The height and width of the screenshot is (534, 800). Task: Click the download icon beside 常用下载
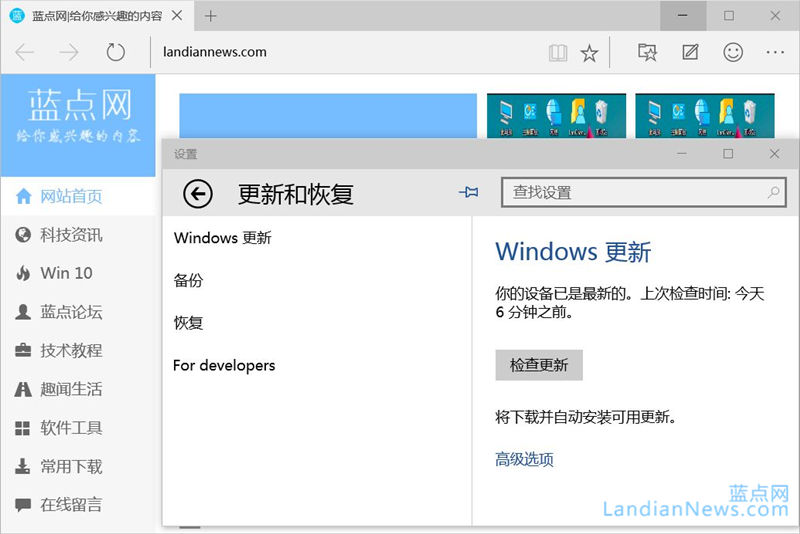point(22,466)
